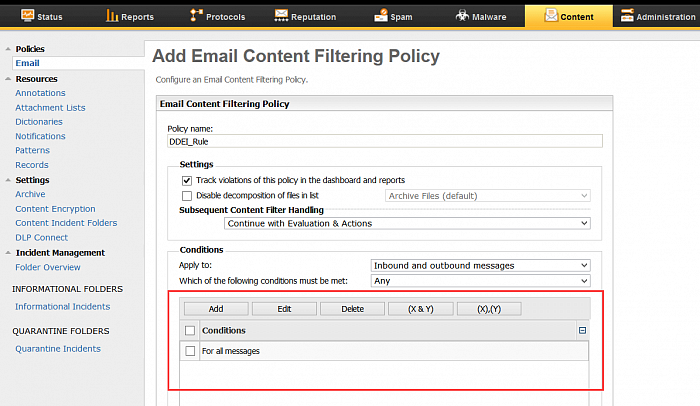
Task: Open the Folder Overview link
Action: [48, 267]
